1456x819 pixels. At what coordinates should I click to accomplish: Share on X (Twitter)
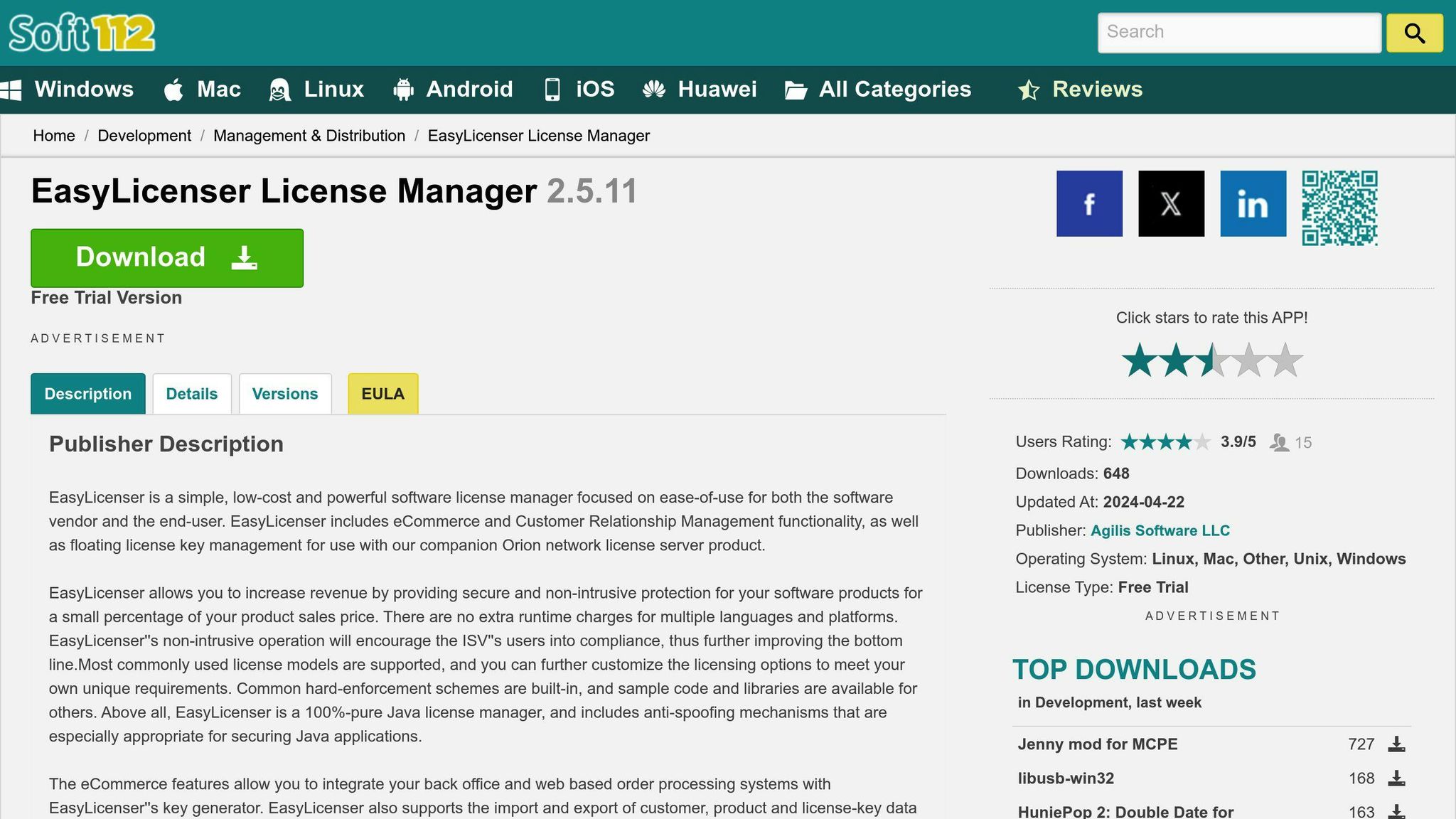(x=1172, y=203)
